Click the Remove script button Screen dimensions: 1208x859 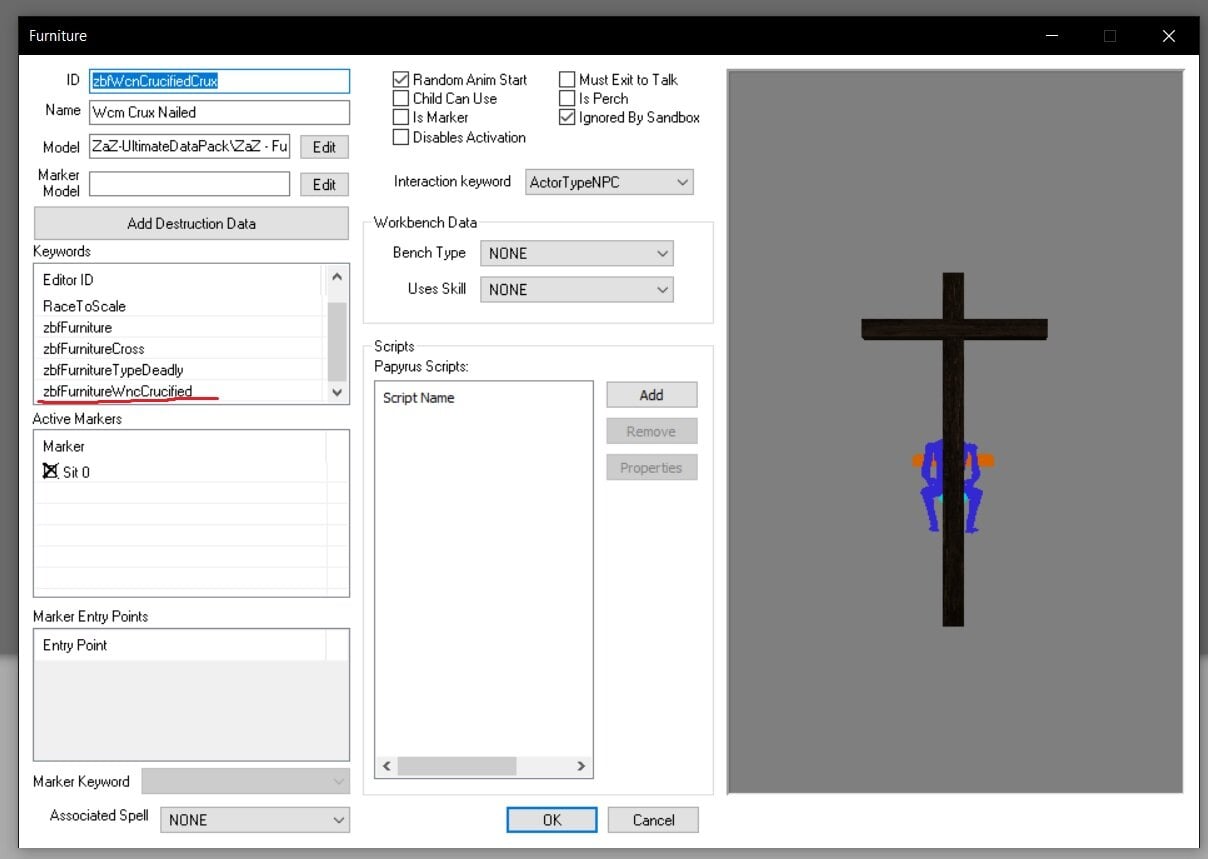click(x=651, y=431)
